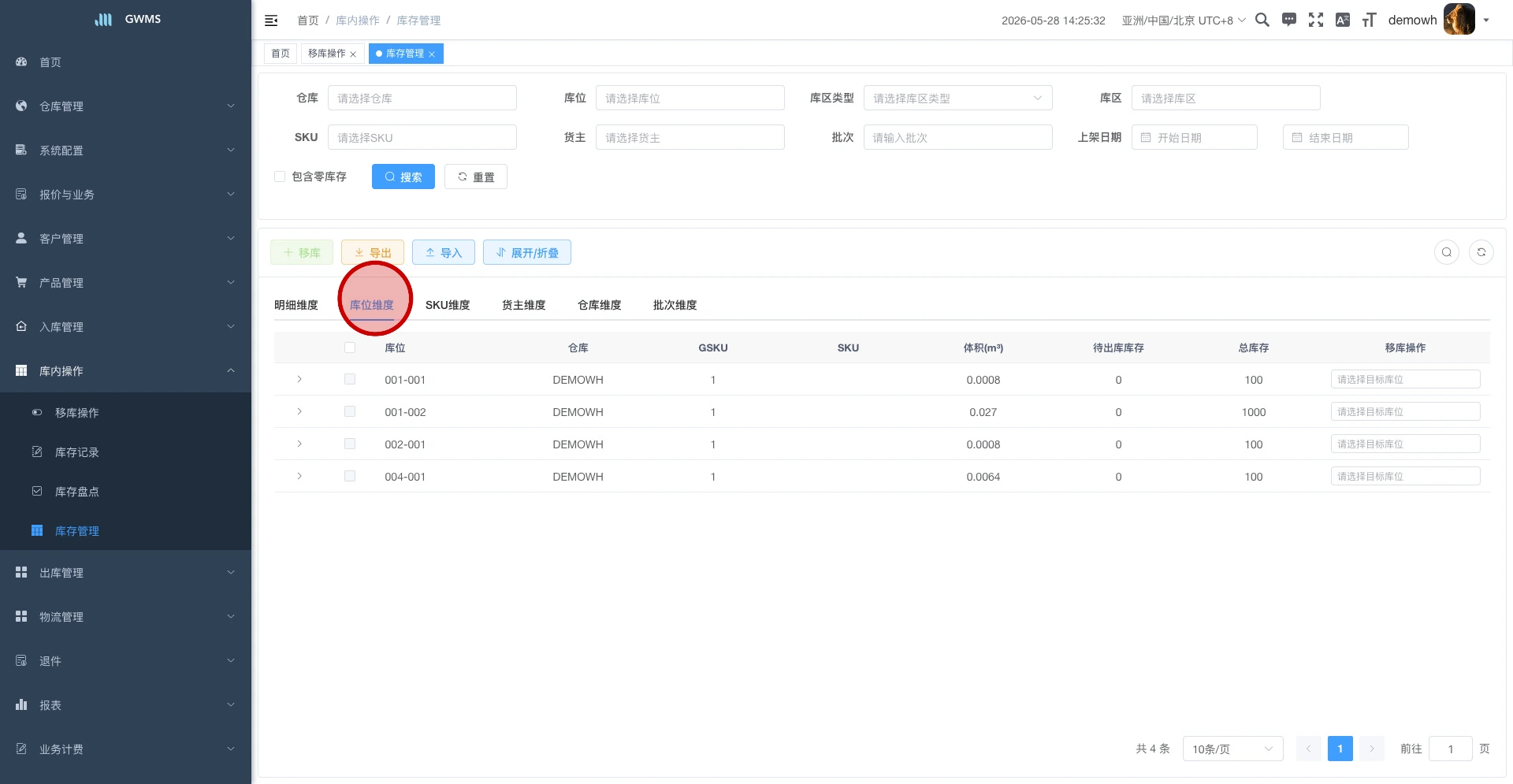Click the 导入 import button
The width and height of the screenshot is (1513, 784).
point(444,252)
